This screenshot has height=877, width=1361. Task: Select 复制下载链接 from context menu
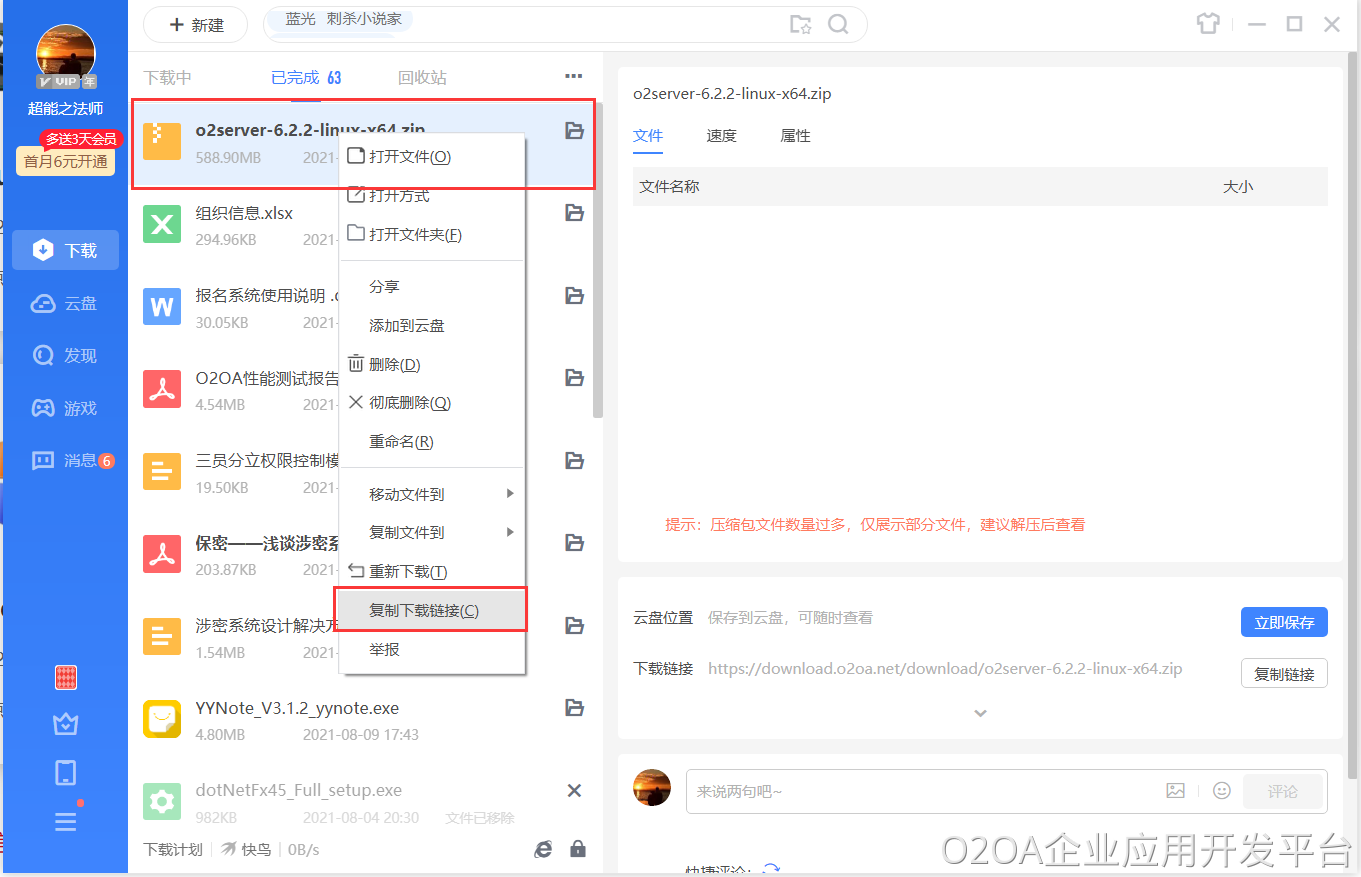click(425, 611)
